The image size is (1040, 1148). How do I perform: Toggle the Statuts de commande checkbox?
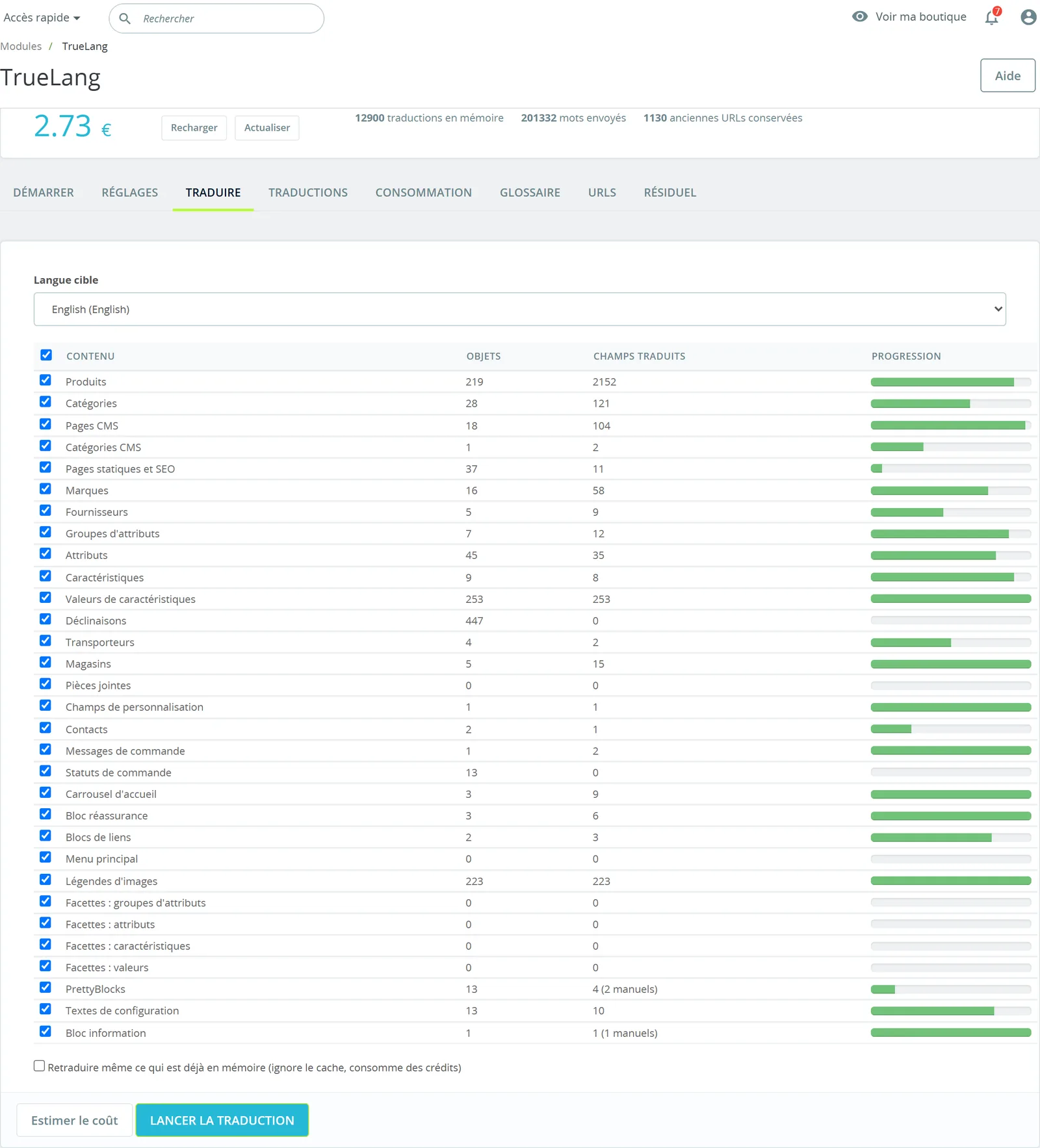45,771
